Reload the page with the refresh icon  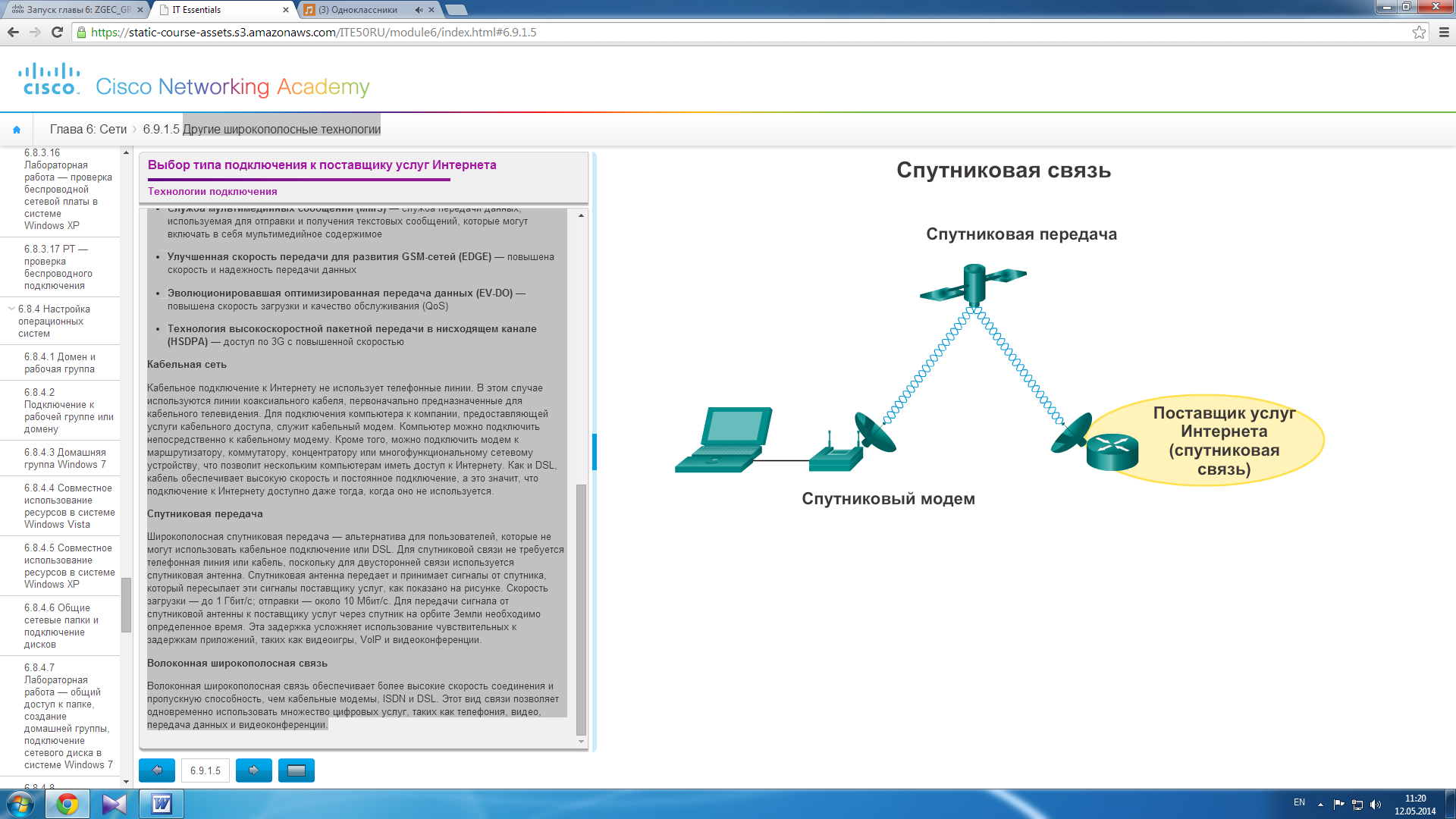[57, 32]
